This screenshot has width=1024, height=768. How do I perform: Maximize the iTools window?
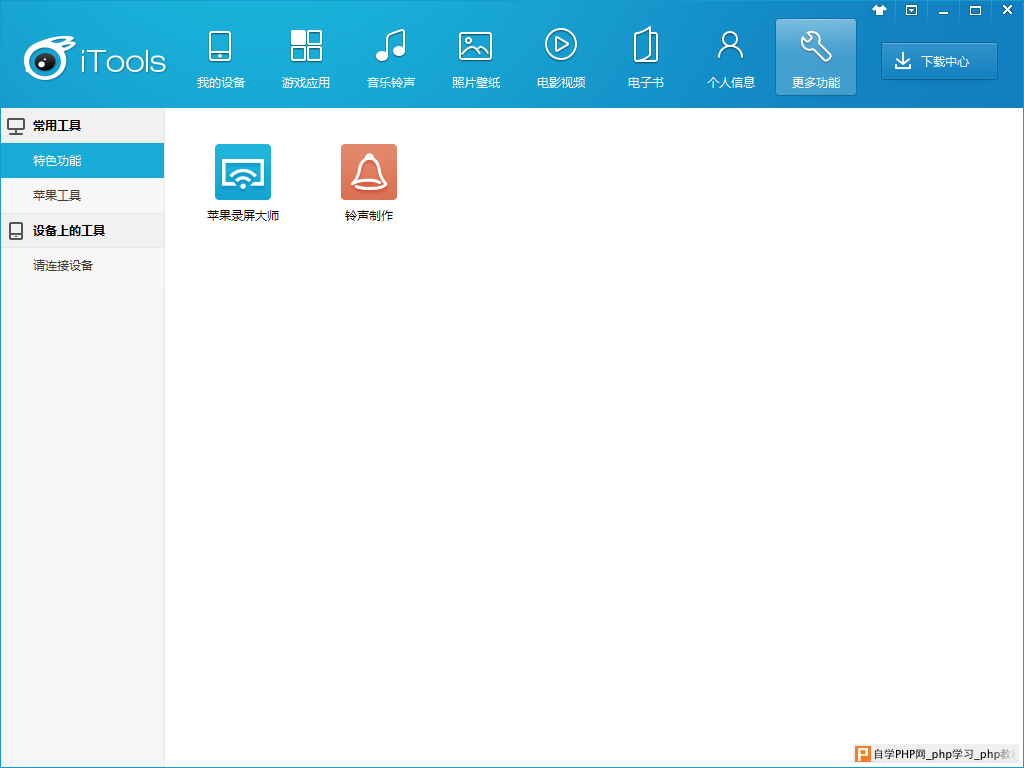coord(975,10)
